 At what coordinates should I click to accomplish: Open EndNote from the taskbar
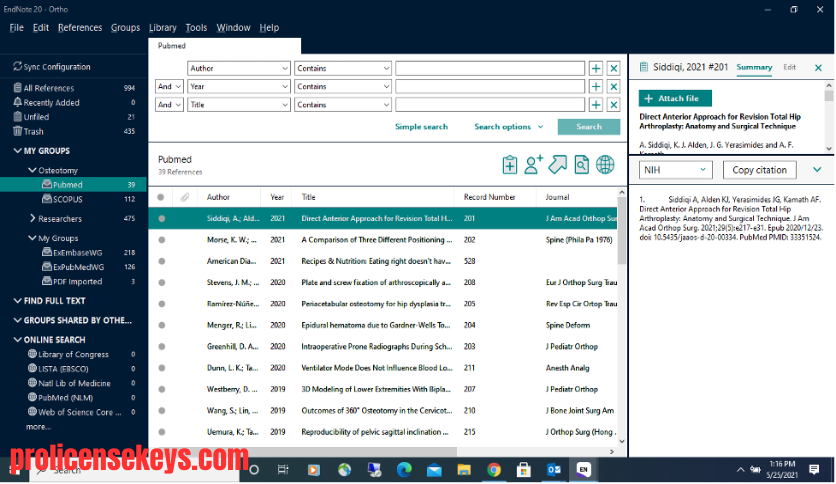583,470
